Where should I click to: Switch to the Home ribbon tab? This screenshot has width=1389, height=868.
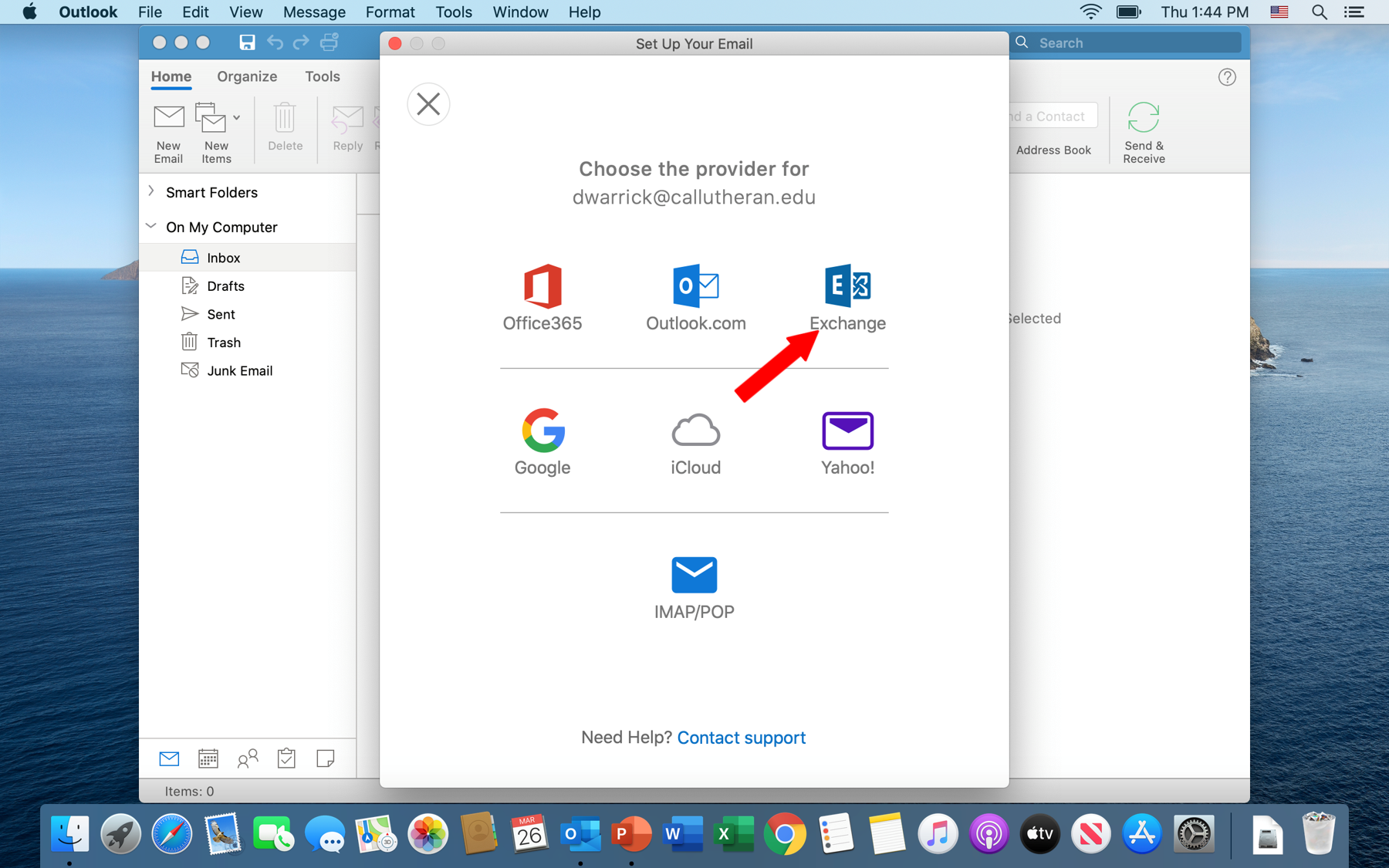tap(171, 76)
